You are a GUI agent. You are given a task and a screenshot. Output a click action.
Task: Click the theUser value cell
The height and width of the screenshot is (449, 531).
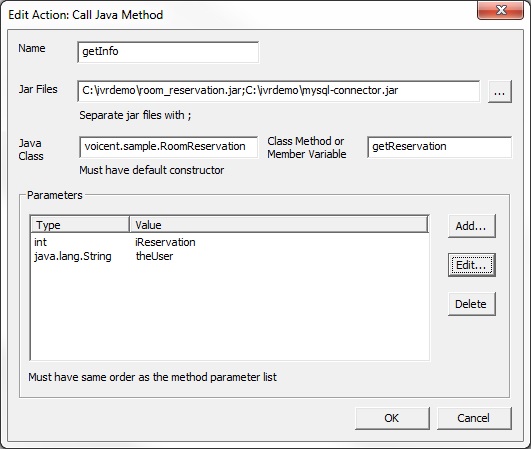click(154, 256)
